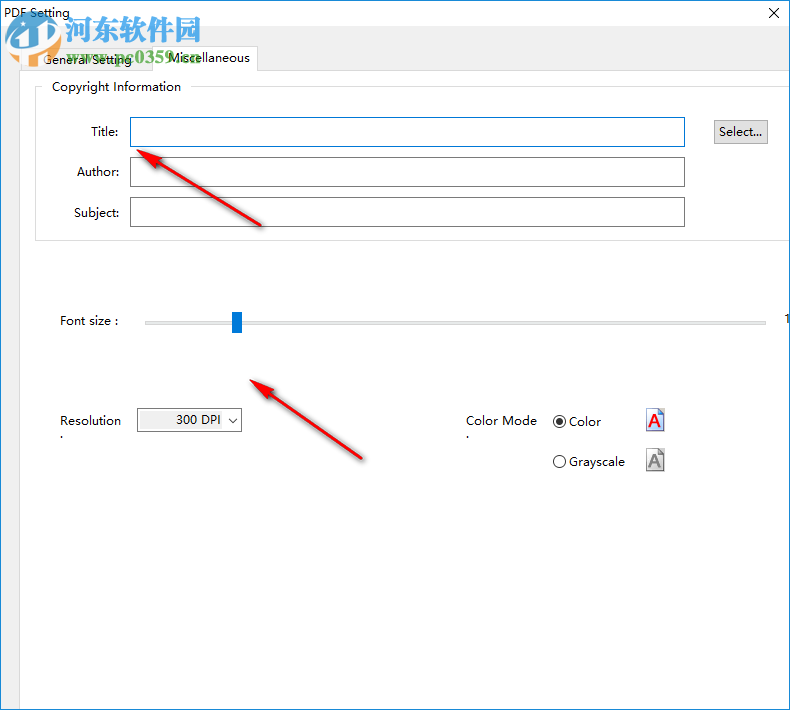Screen dimensions: 790x710
Task: Click the gray grayscale document icon
Action: coord(655,460)
